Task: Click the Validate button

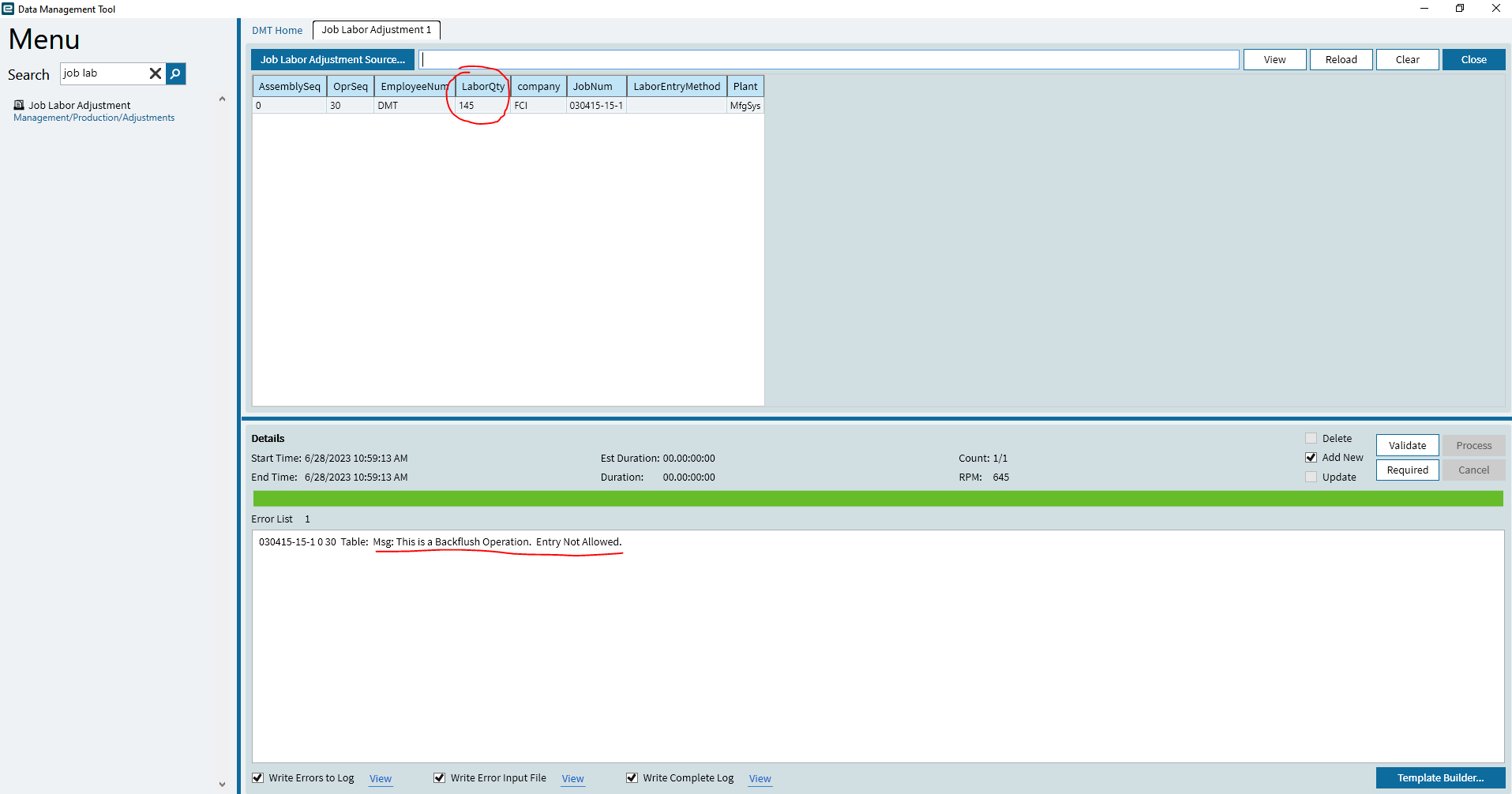Action: point(1407,445)
